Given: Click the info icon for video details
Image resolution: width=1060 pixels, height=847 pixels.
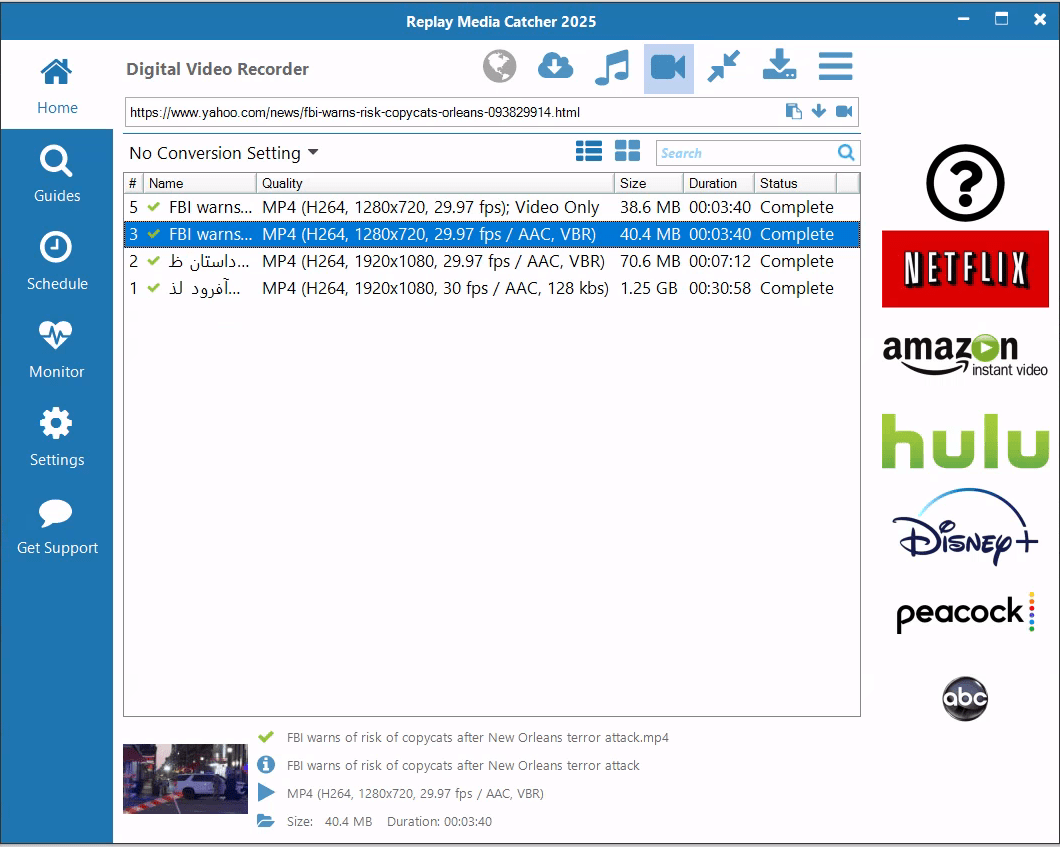Looking at the screenshot, I should click(266, 765).
